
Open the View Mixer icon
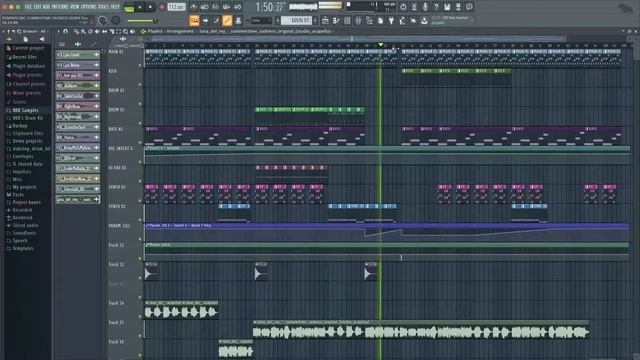click(x=358, y=20)
